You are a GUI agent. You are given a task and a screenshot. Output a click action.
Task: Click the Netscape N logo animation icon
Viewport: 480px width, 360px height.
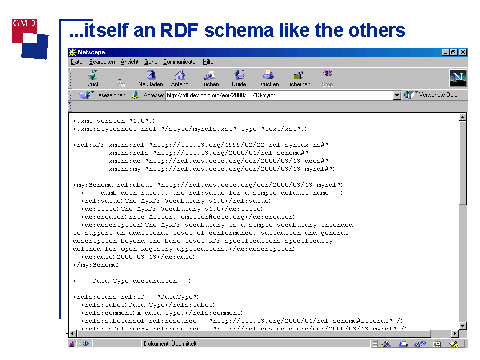458,78
